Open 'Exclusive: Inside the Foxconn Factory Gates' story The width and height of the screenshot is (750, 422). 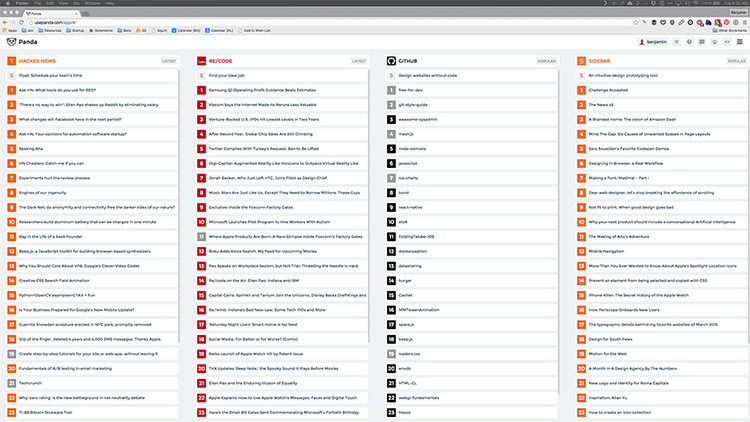(x=251, y=207)
